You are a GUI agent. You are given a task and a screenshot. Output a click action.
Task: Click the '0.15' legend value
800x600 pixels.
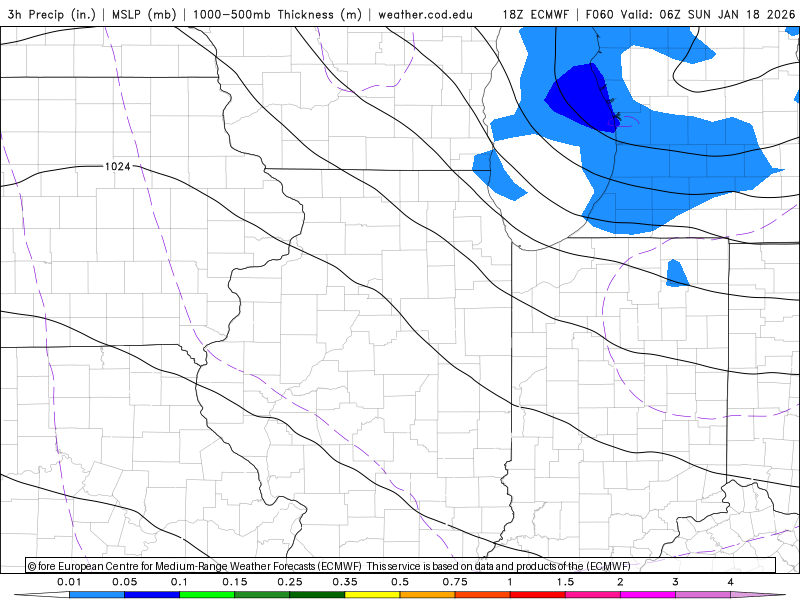pos(235,582)
